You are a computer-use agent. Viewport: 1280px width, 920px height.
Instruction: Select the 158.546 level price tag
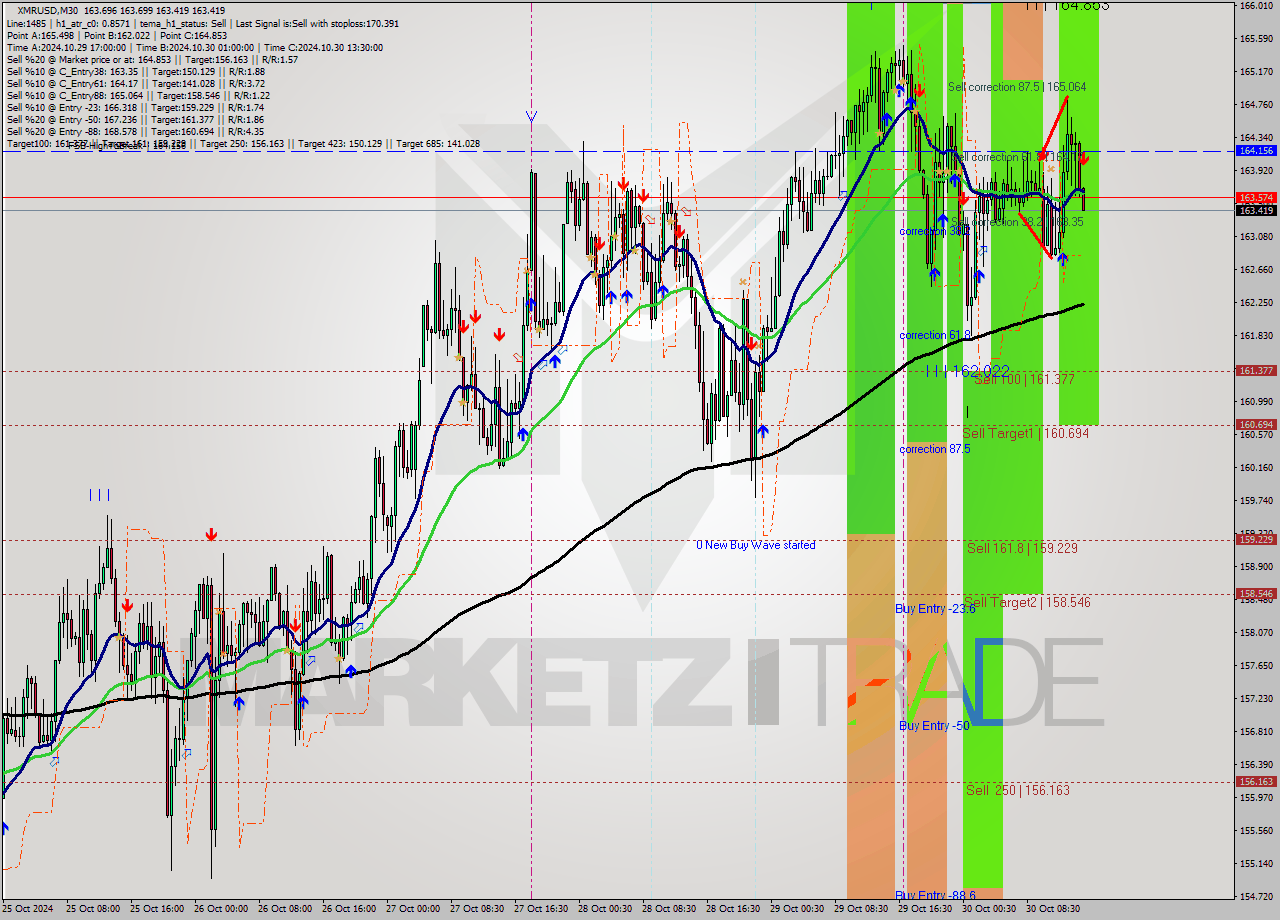1256,594
